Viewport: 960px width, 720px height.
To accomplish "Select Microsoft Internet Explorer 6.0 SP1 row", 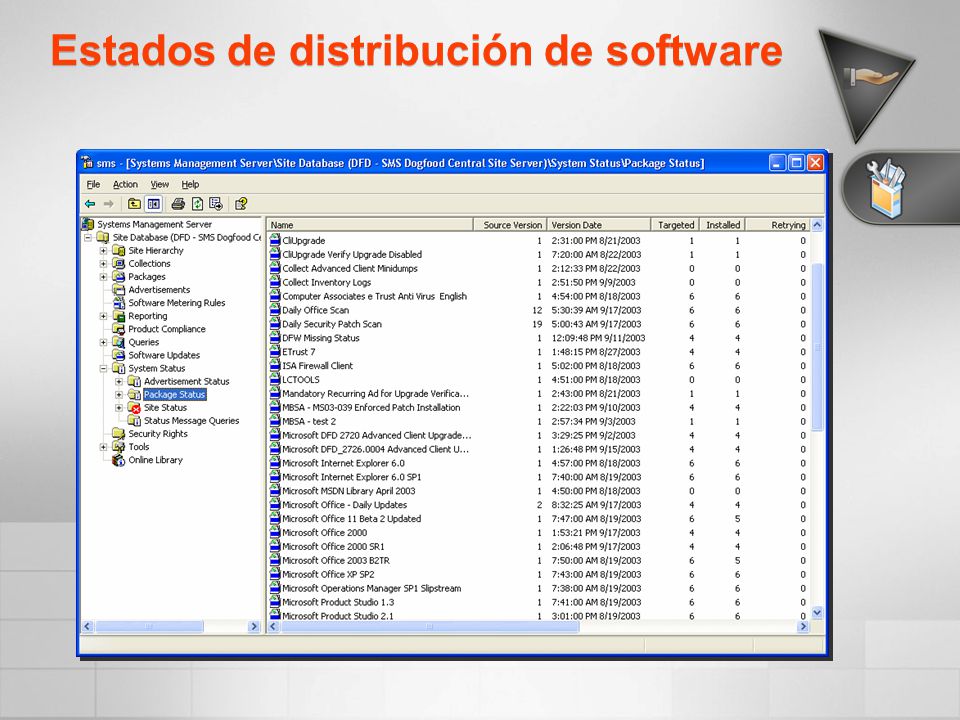I will tap(539, 477).
